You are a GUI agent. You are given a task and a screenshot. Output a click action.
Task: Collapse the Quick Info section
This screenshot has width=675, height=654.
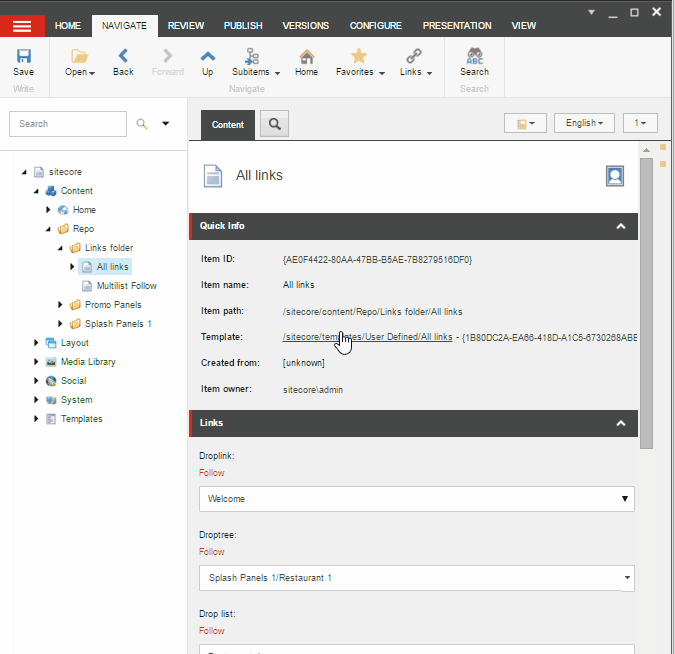pos(621,226)
